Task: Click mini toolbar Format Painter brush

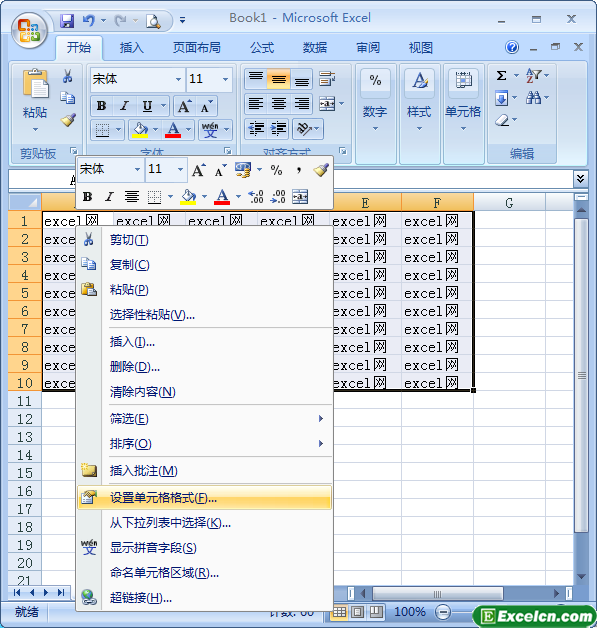Action: point(321,170)
